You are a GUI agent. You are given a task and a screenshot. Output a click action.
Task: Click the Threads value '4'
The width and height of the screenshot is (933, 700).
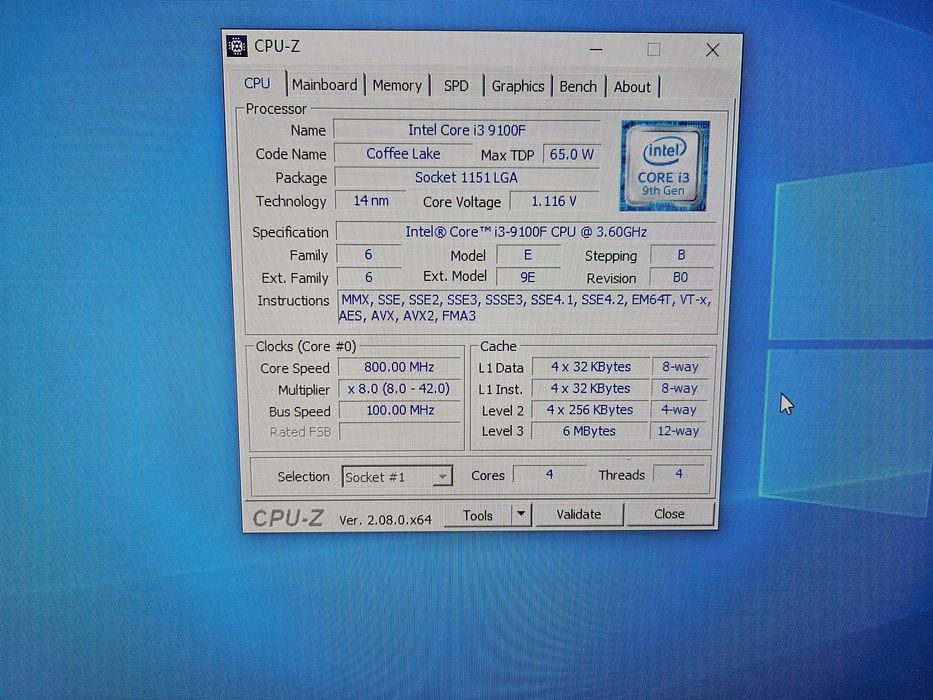pos(679,474)
